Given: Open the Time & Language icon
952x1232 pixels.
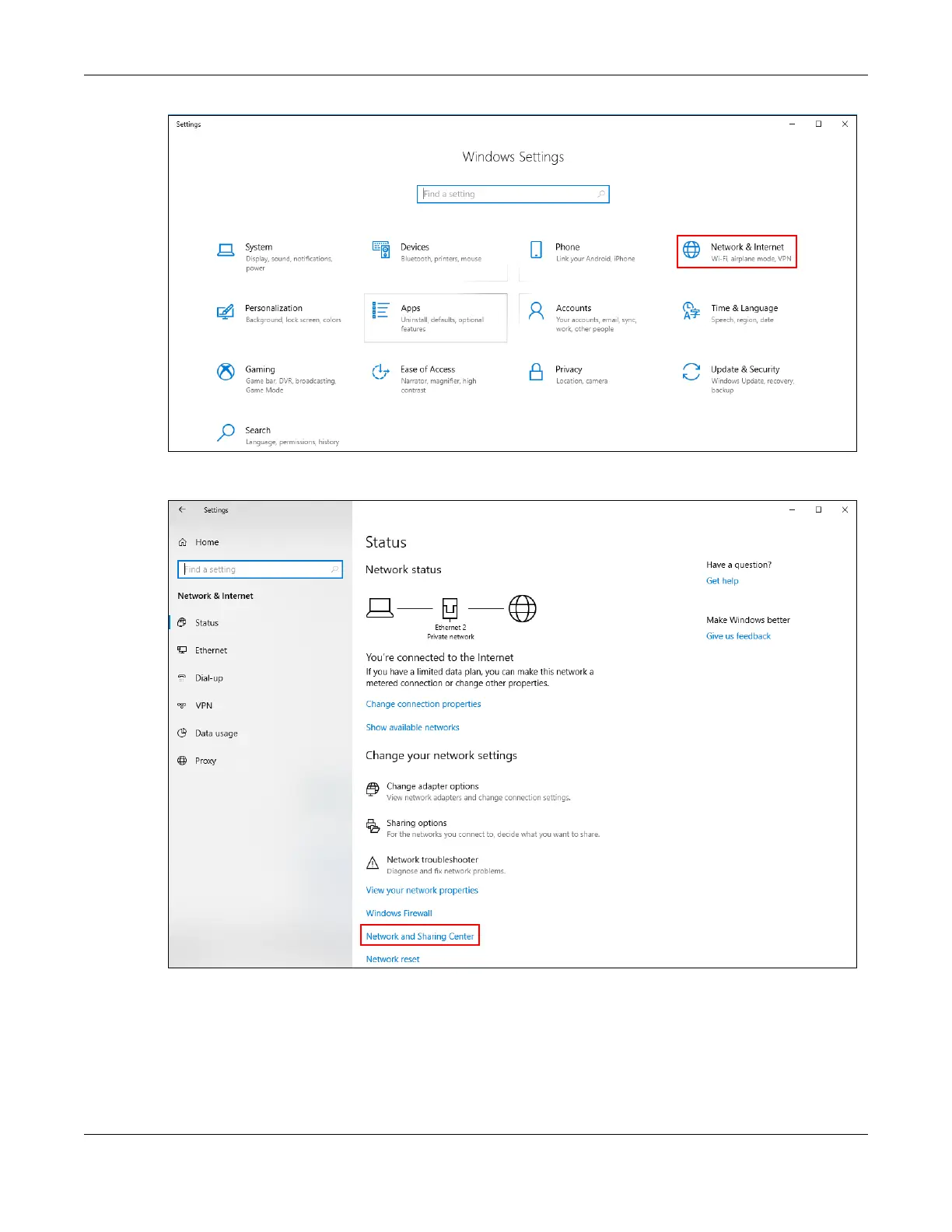Looking at the screenshot, I should tap(691, 311).
